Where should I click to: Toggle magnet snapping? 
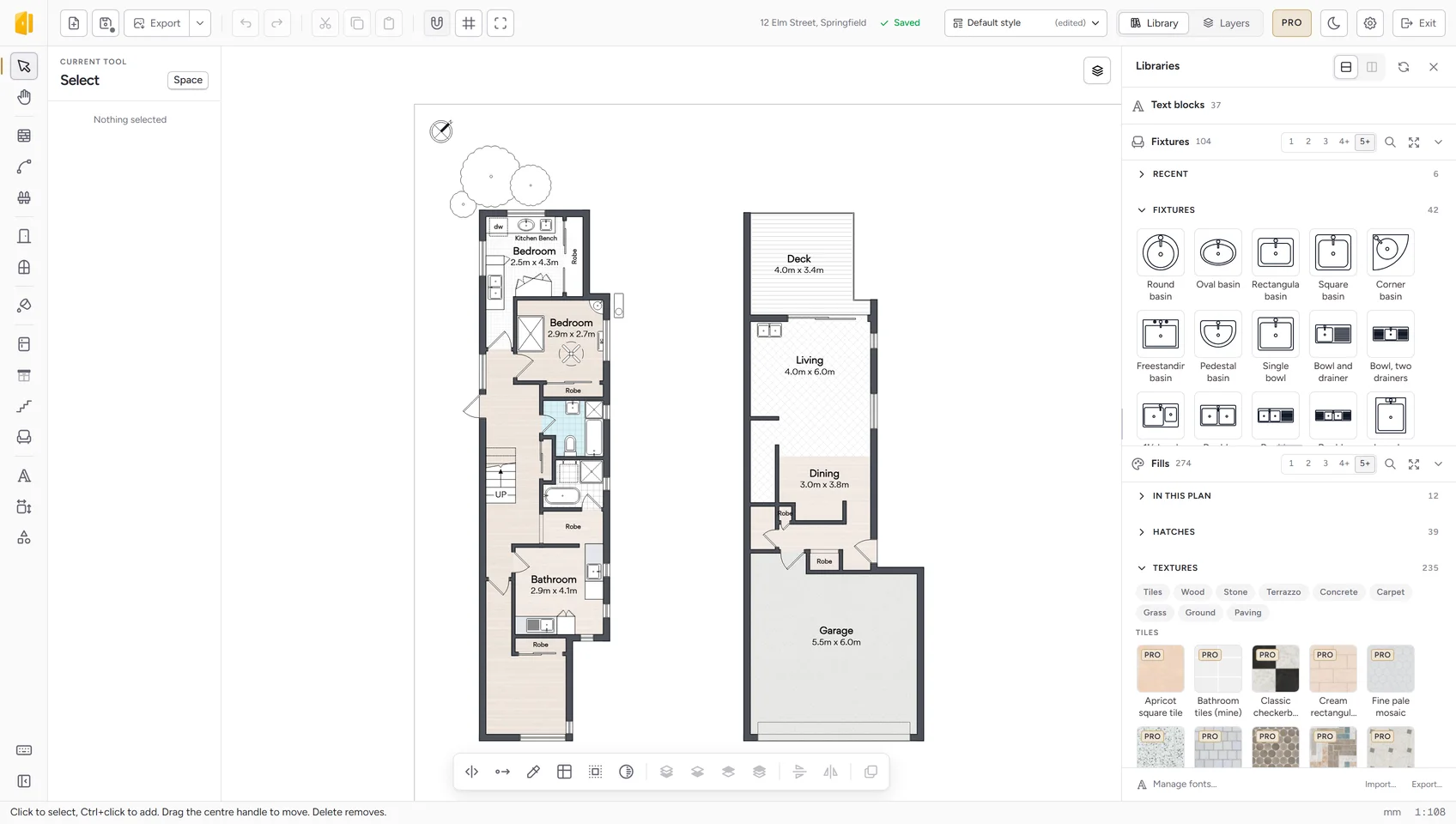tap(437, 23)
